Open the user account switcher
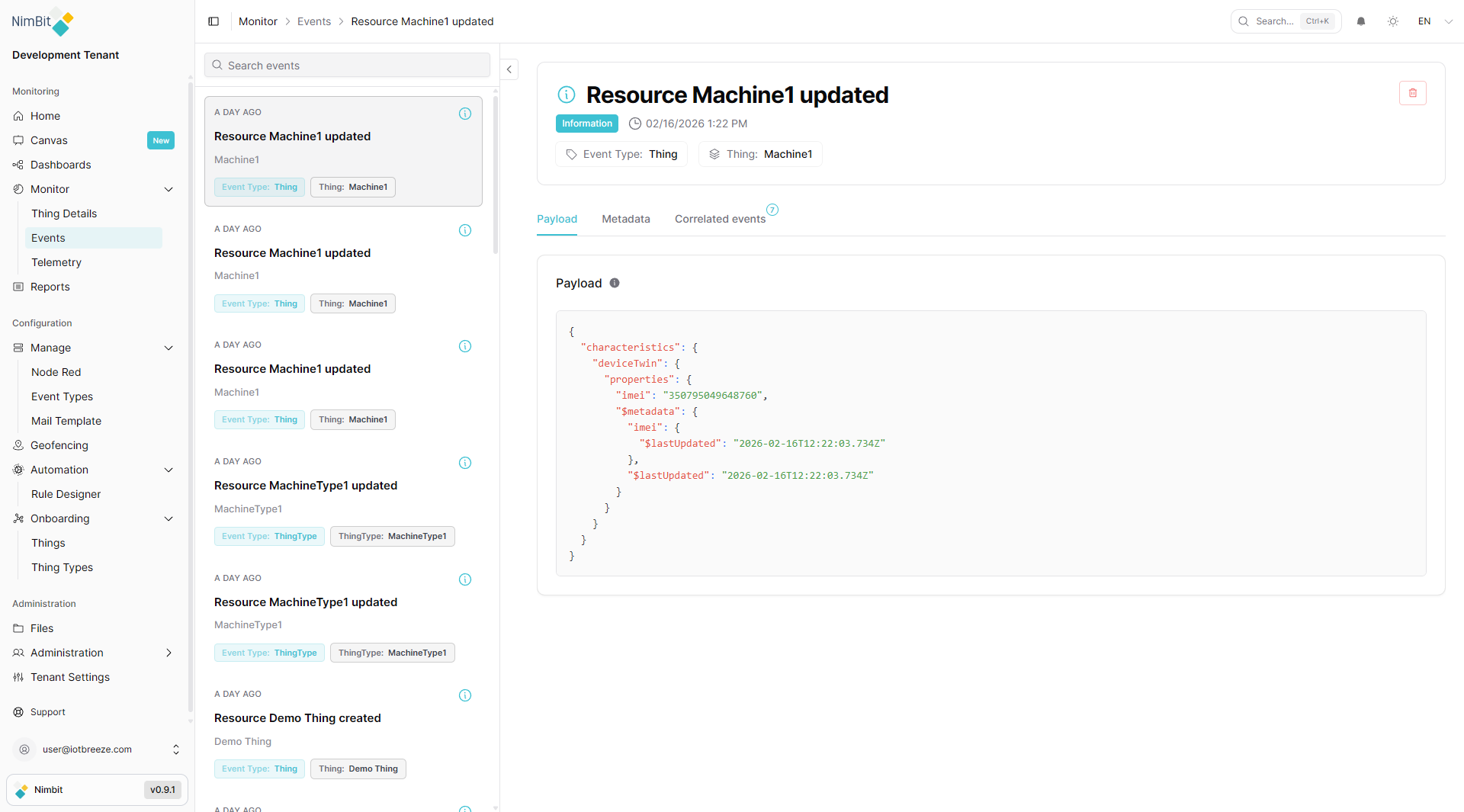 pos(176,749)
